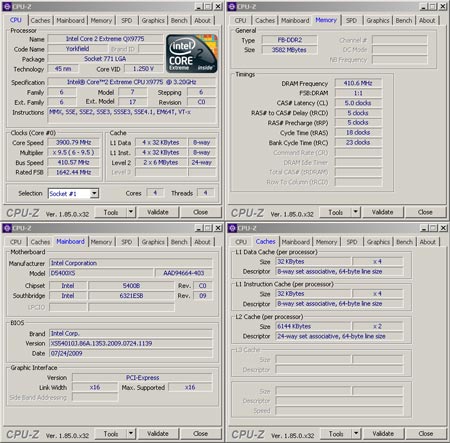The image size is (450, 443).
Task: Click L2 Cache descriptor 24-way set associative
Action: click(339, 336)
